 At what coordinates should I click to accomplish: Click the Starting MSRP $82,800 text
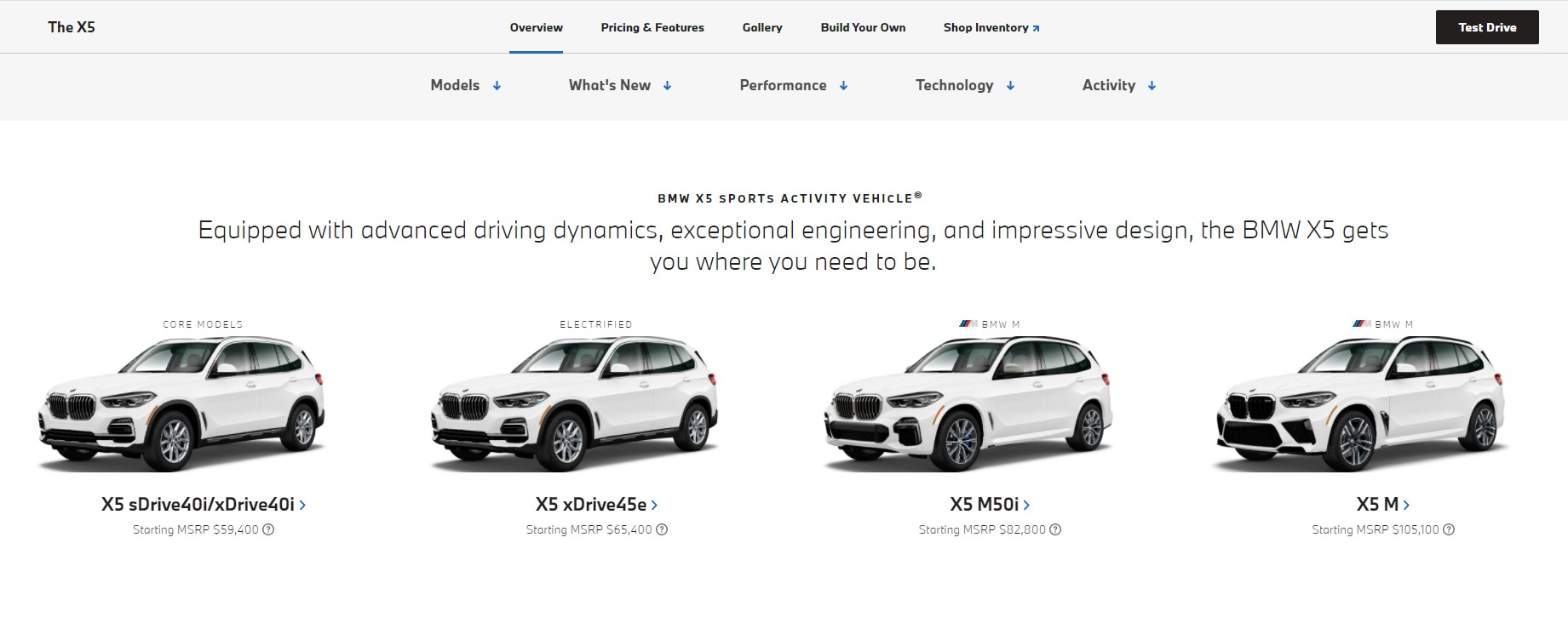tap(982, 529)
